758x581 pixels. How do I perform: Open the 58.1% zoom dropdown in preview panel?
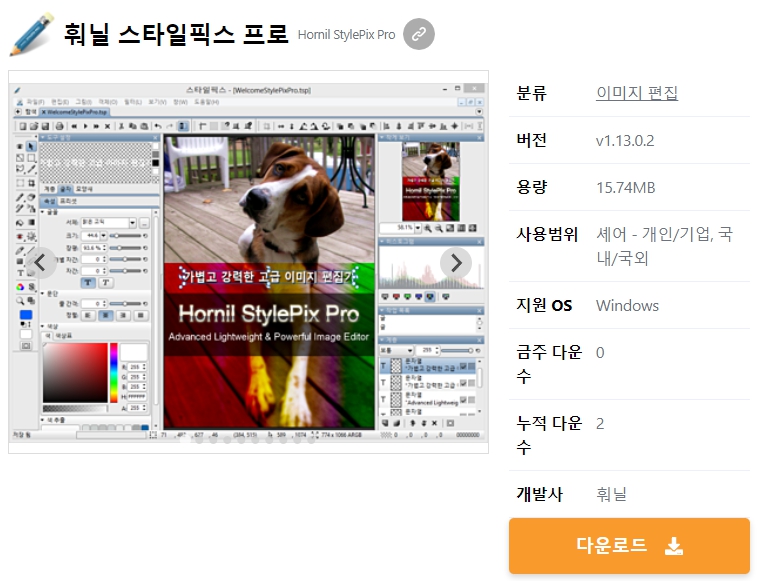(418, 228)
